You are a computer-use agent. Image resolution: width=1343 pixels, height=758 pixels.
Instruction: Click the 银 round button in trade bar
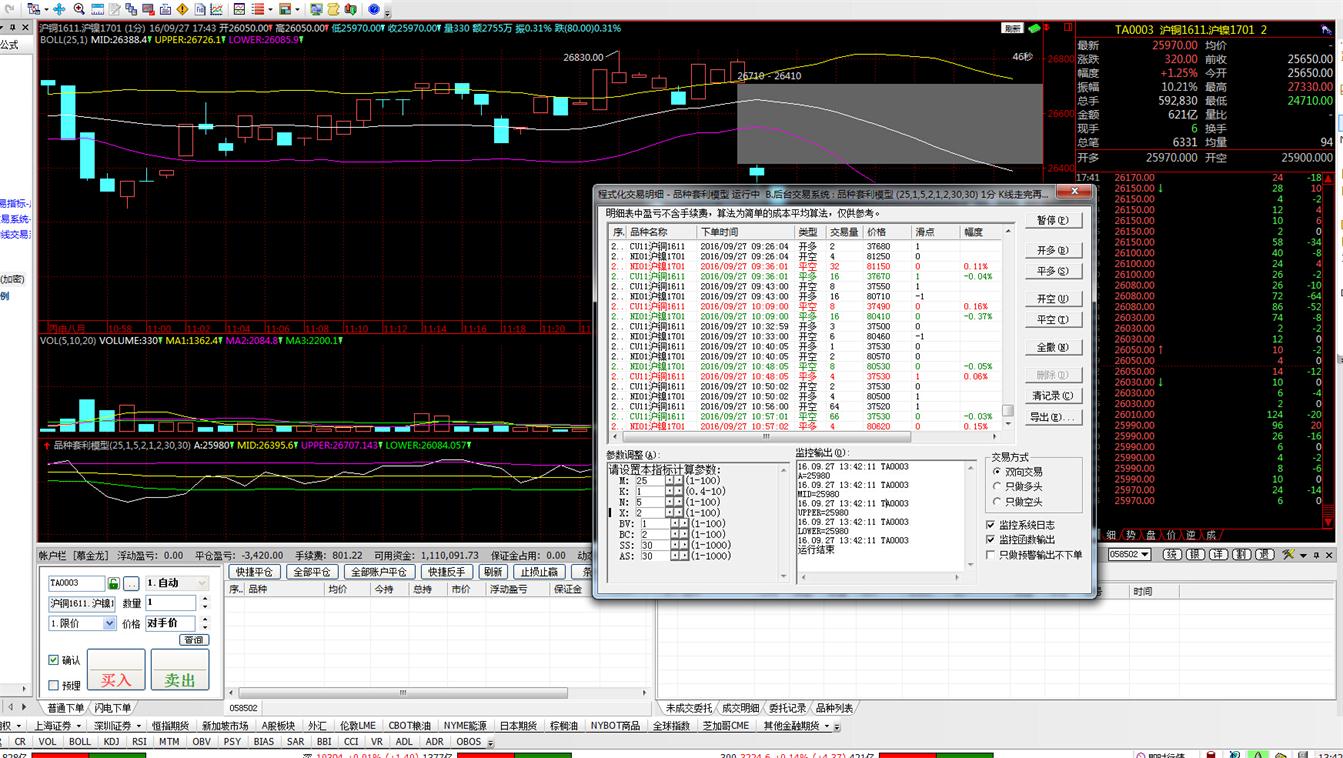click(x=1195, y=554)
